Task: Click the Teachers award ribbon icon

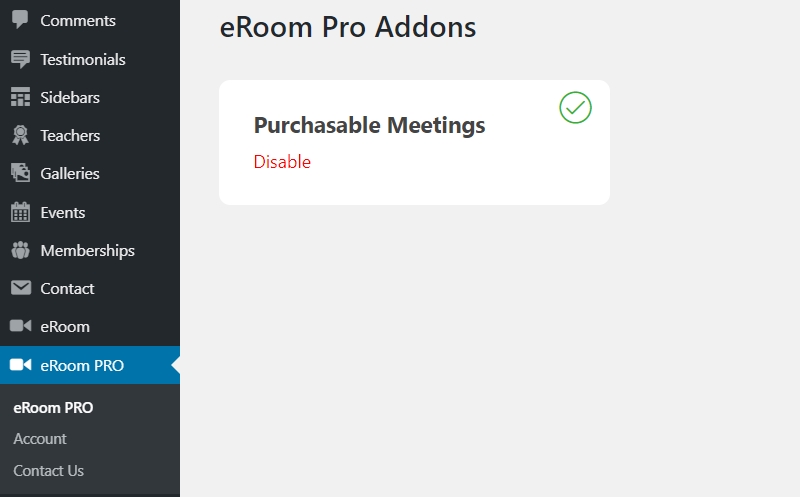Action: (x=20, y=135)
